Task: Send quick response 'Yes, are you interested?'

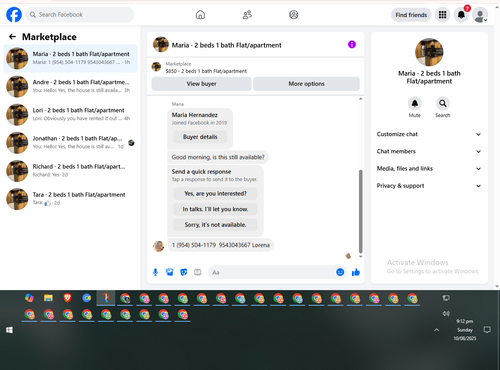Action: [215, 193]
